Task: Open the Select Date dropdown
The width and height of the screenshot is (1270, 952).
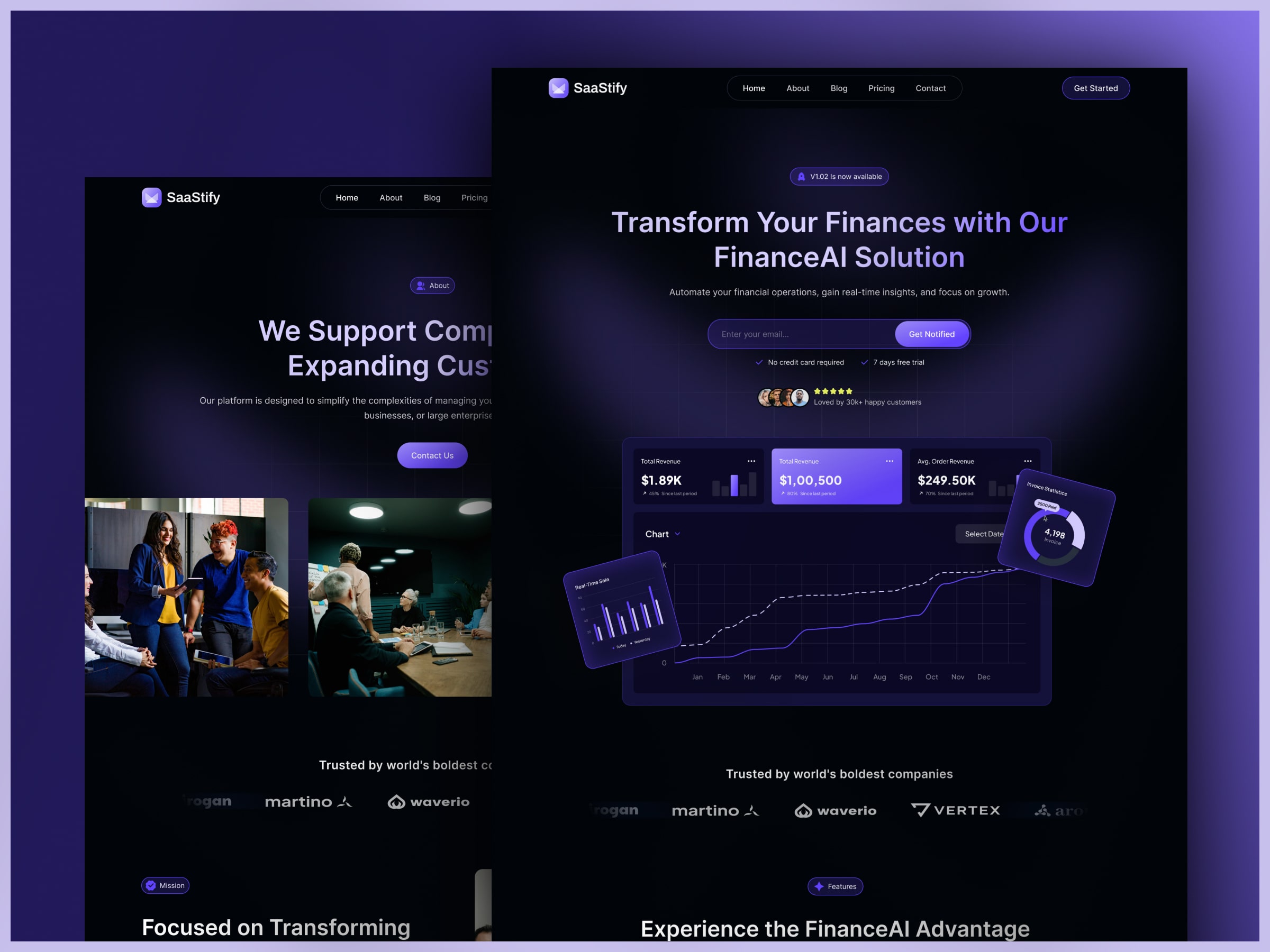Action: click(983, 534)
